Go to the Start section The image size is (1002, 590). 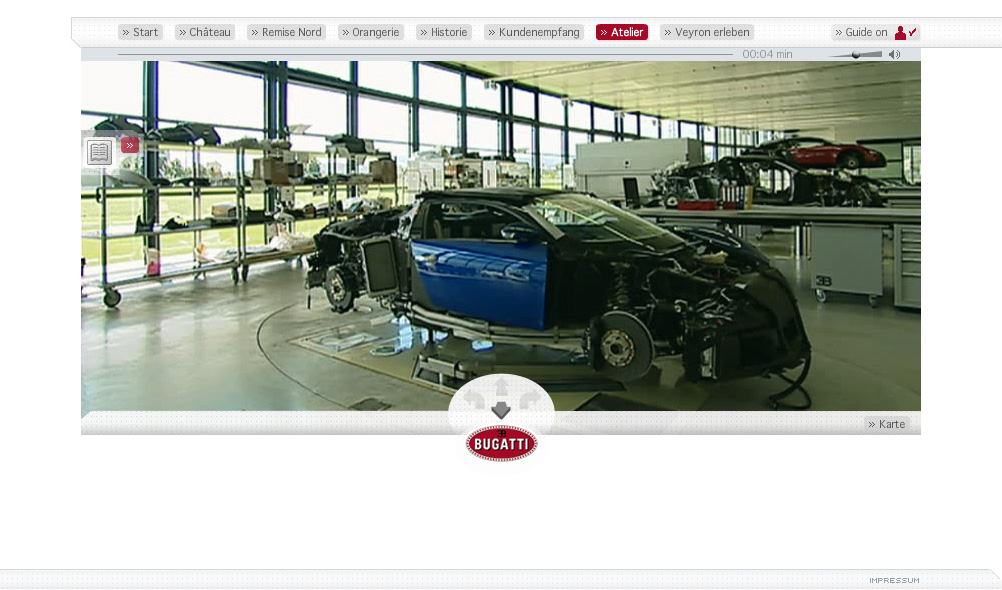140,32
